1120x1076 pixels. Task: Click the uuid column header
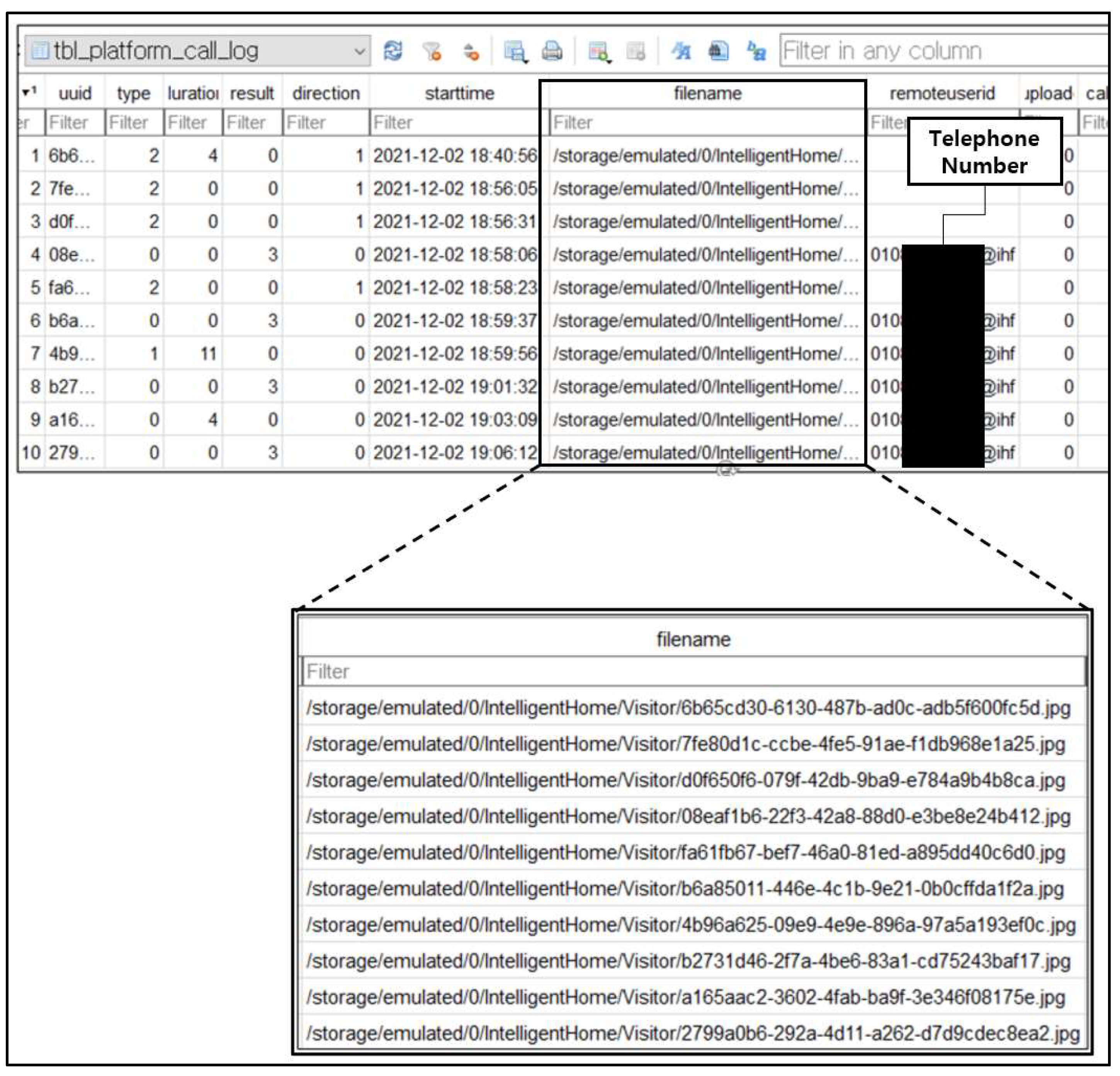[x=75, y=93]
